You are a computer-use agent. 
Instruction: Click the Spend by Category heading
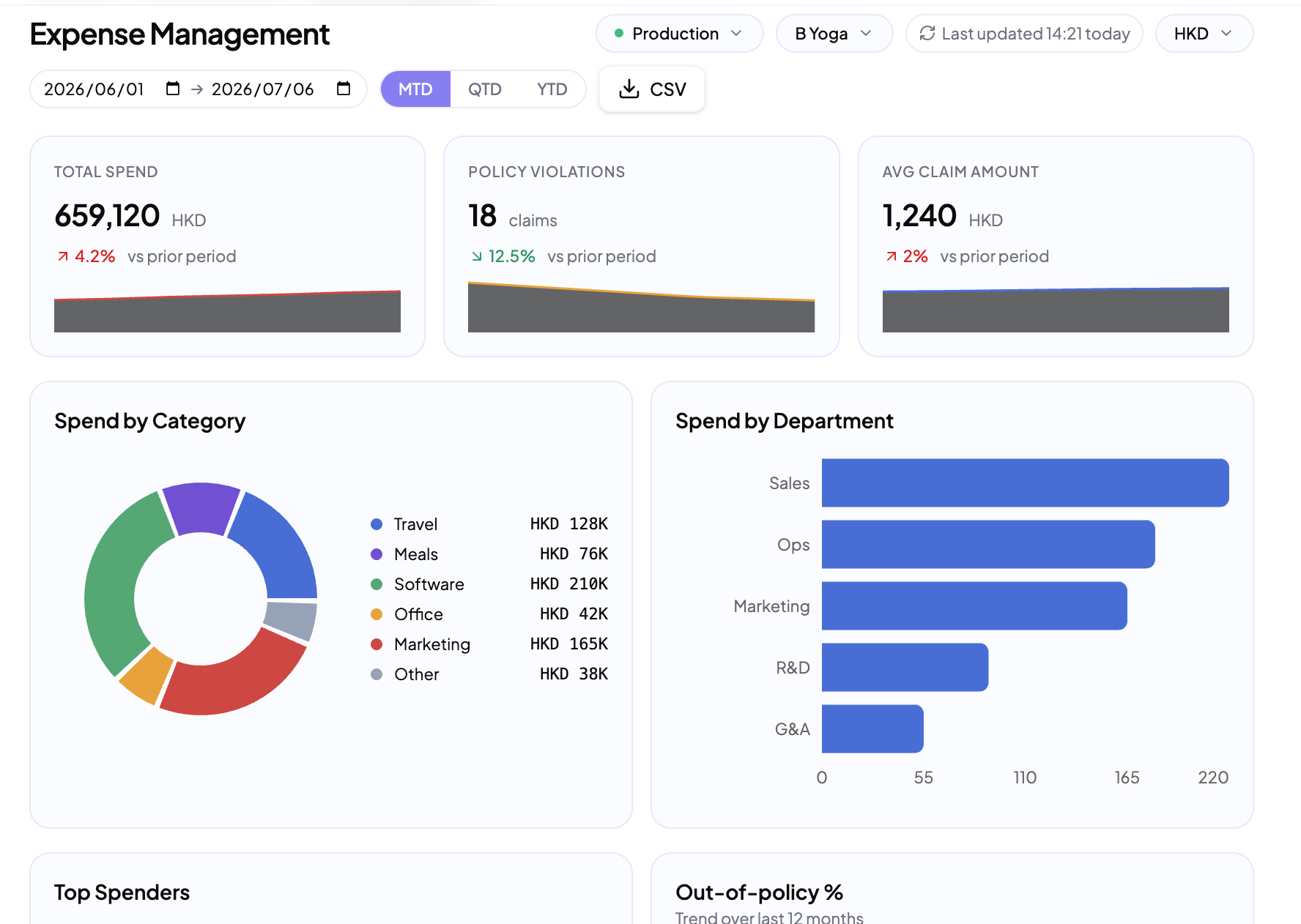point(150,421)
